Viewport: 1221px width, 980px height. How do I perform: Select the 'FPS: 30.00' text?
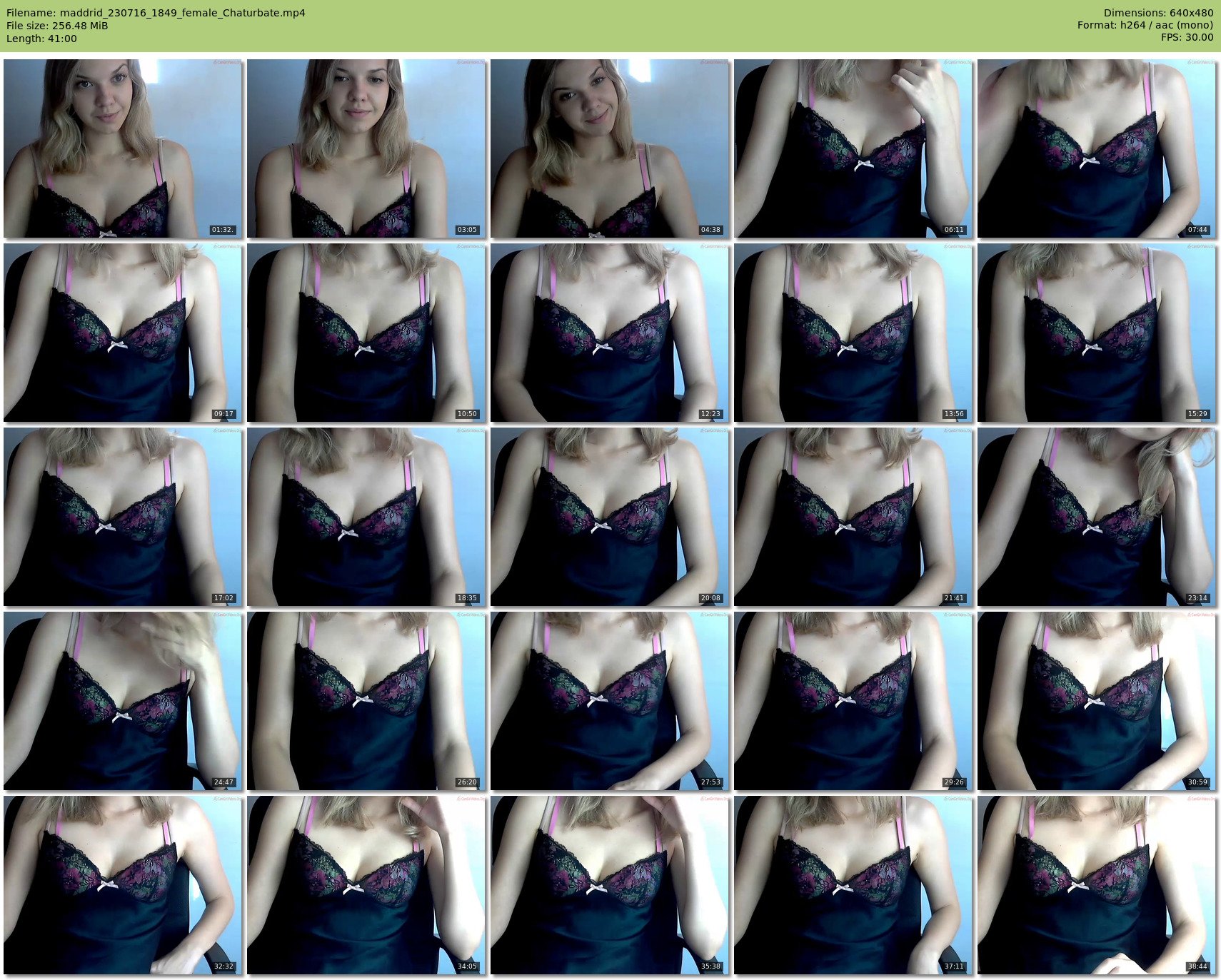pos(1187,39)
